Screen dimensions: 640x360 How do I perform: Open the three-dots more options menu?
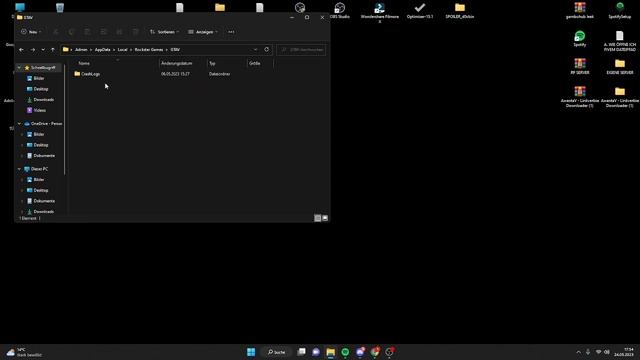point(231,32)
